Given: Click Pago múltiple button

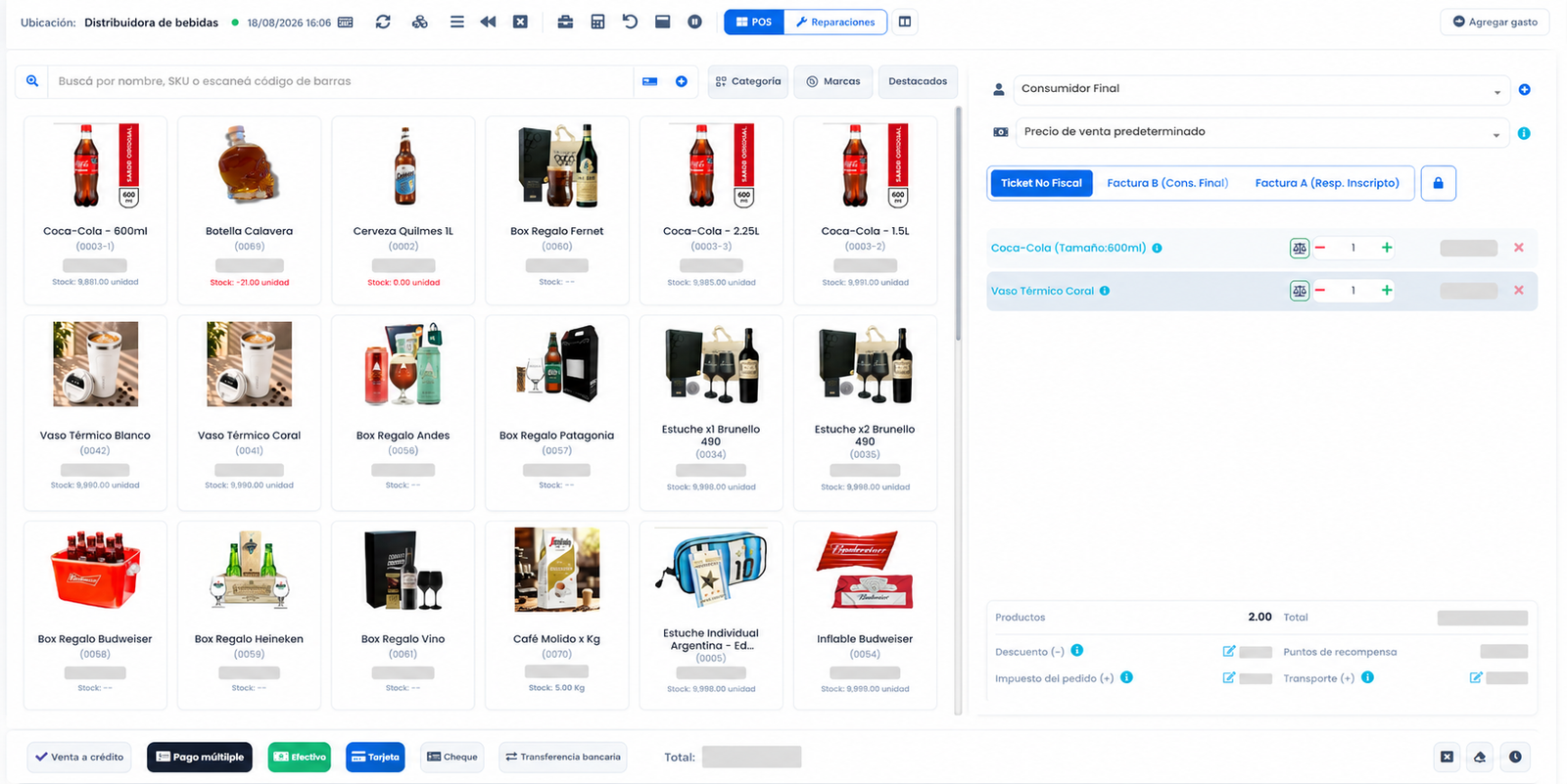Looking at the screenshot, I should 200,757.
